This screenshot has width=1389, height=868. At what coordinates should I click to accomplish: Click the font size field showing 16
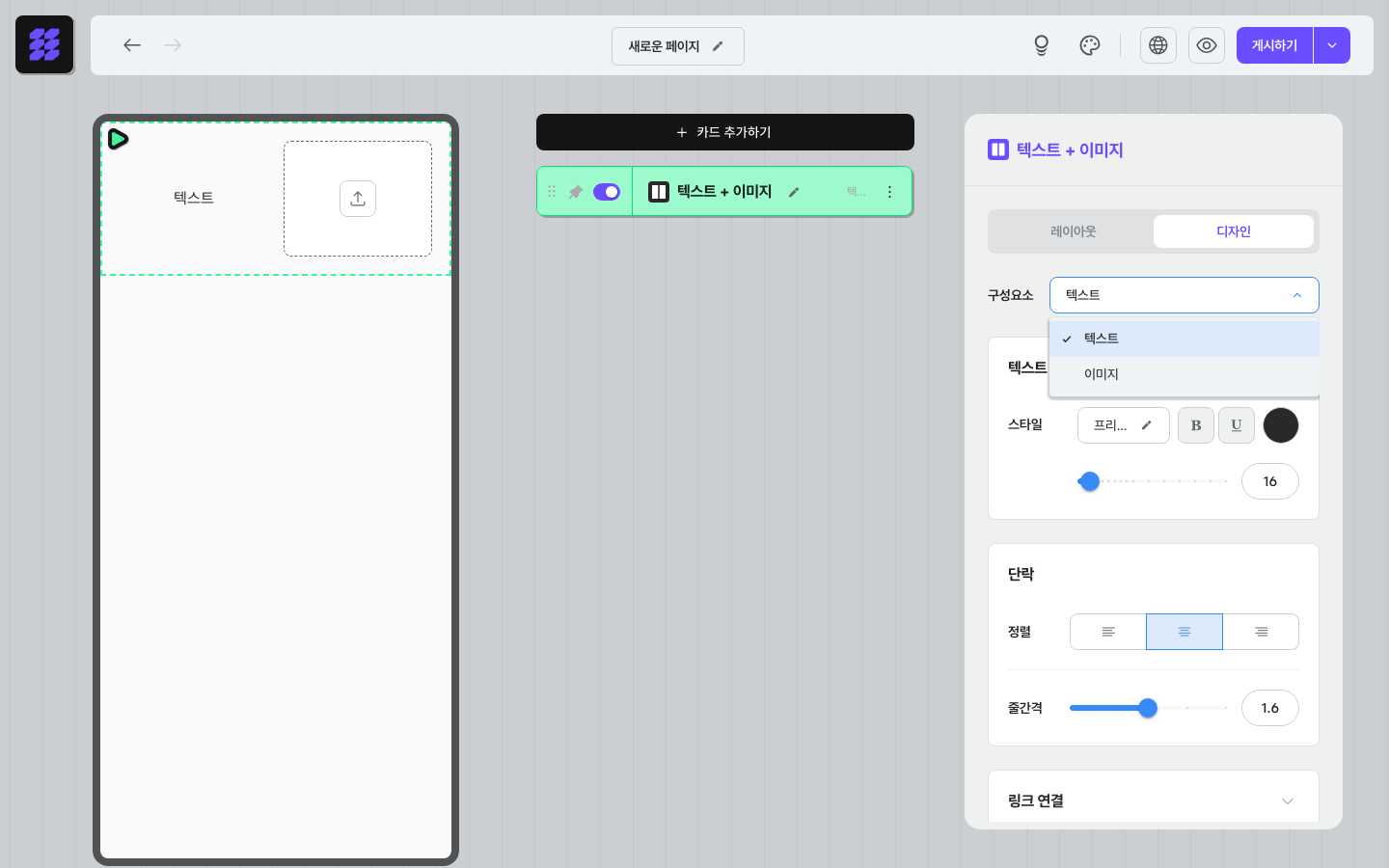pyautogui.click(x=1270, y=481)
